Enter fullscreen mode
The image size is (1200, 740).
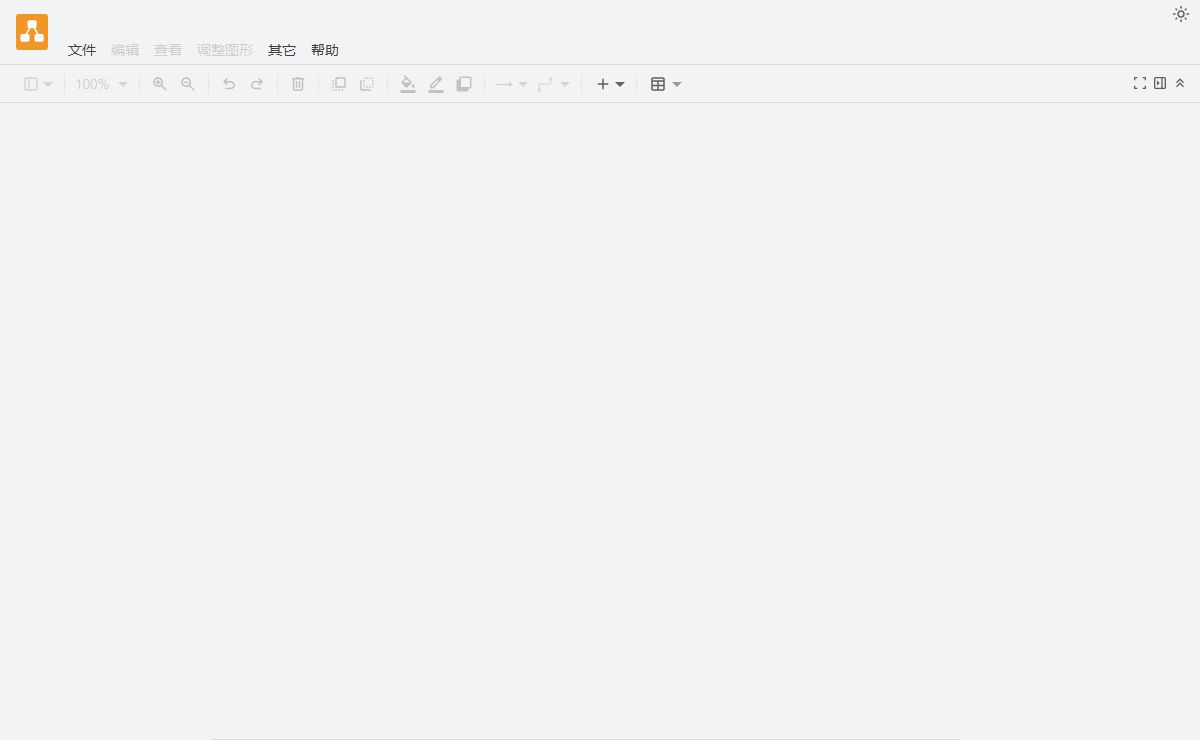click(x=1140, y=84)
